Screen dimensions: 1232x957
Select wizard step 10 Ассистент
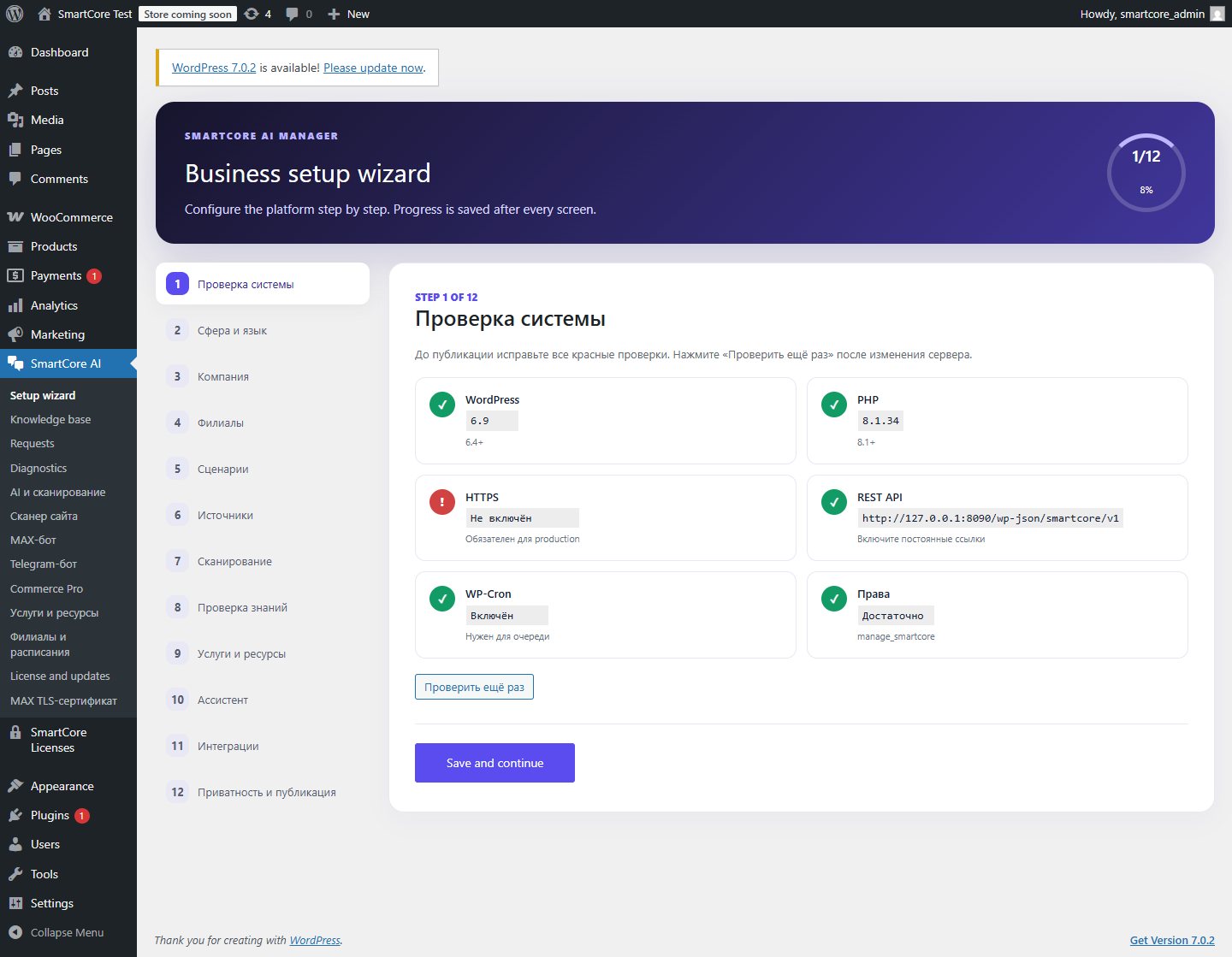(263, 700)
